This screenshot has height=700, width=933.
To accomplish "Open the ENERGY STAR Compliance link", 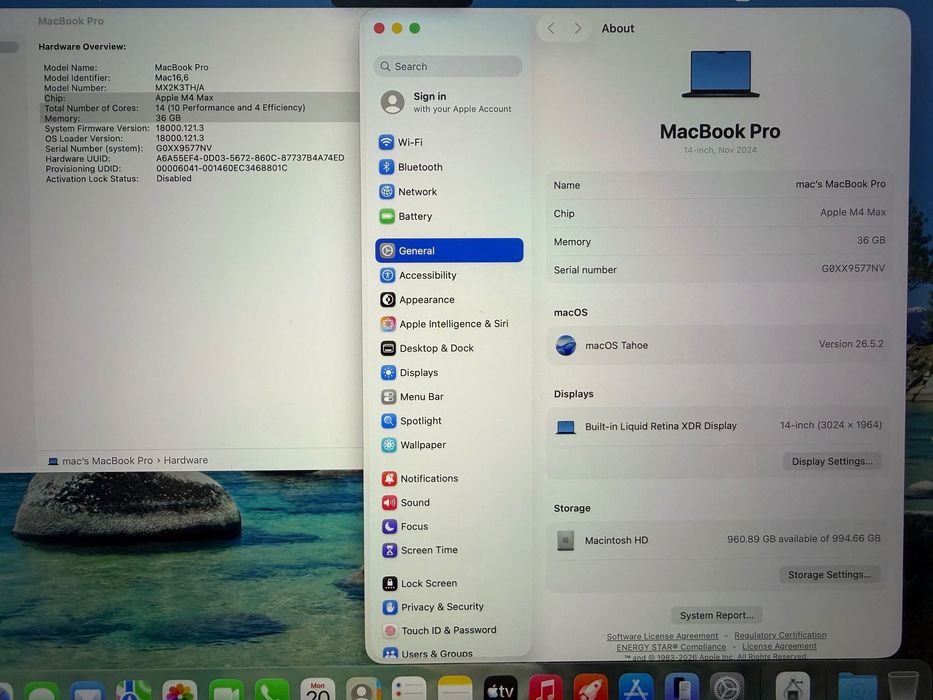I will pyautogui.click(x=671, y=647).
